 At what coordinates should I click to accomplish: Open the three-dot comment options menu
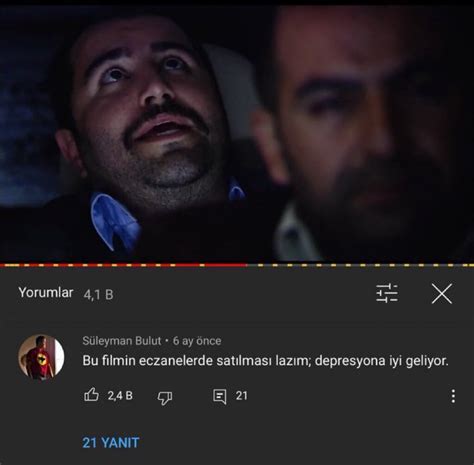453,396
